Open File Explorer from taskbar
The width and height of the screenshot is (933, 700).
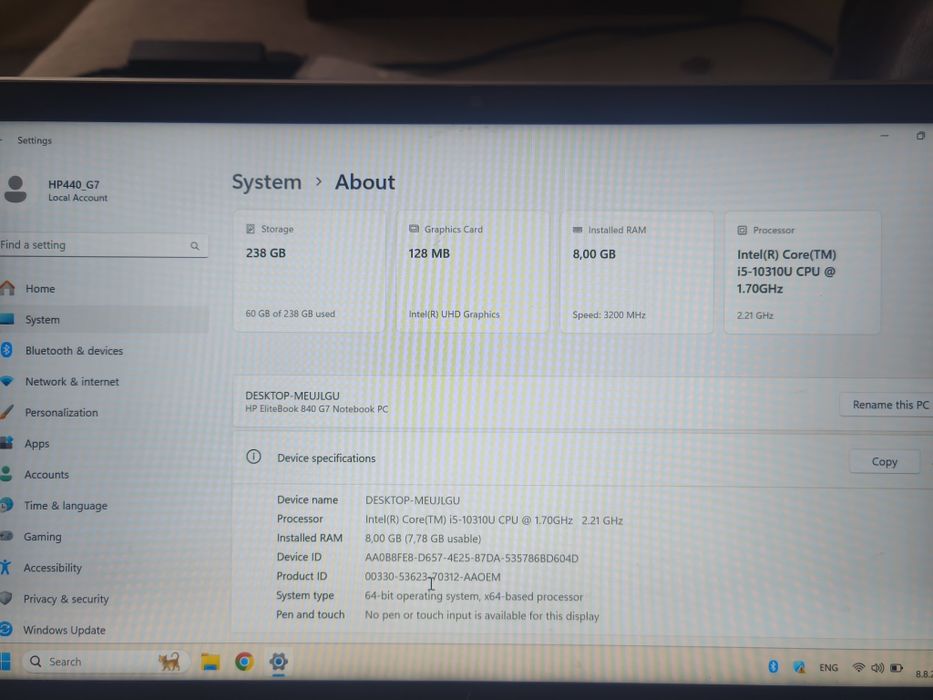(210, 662)
